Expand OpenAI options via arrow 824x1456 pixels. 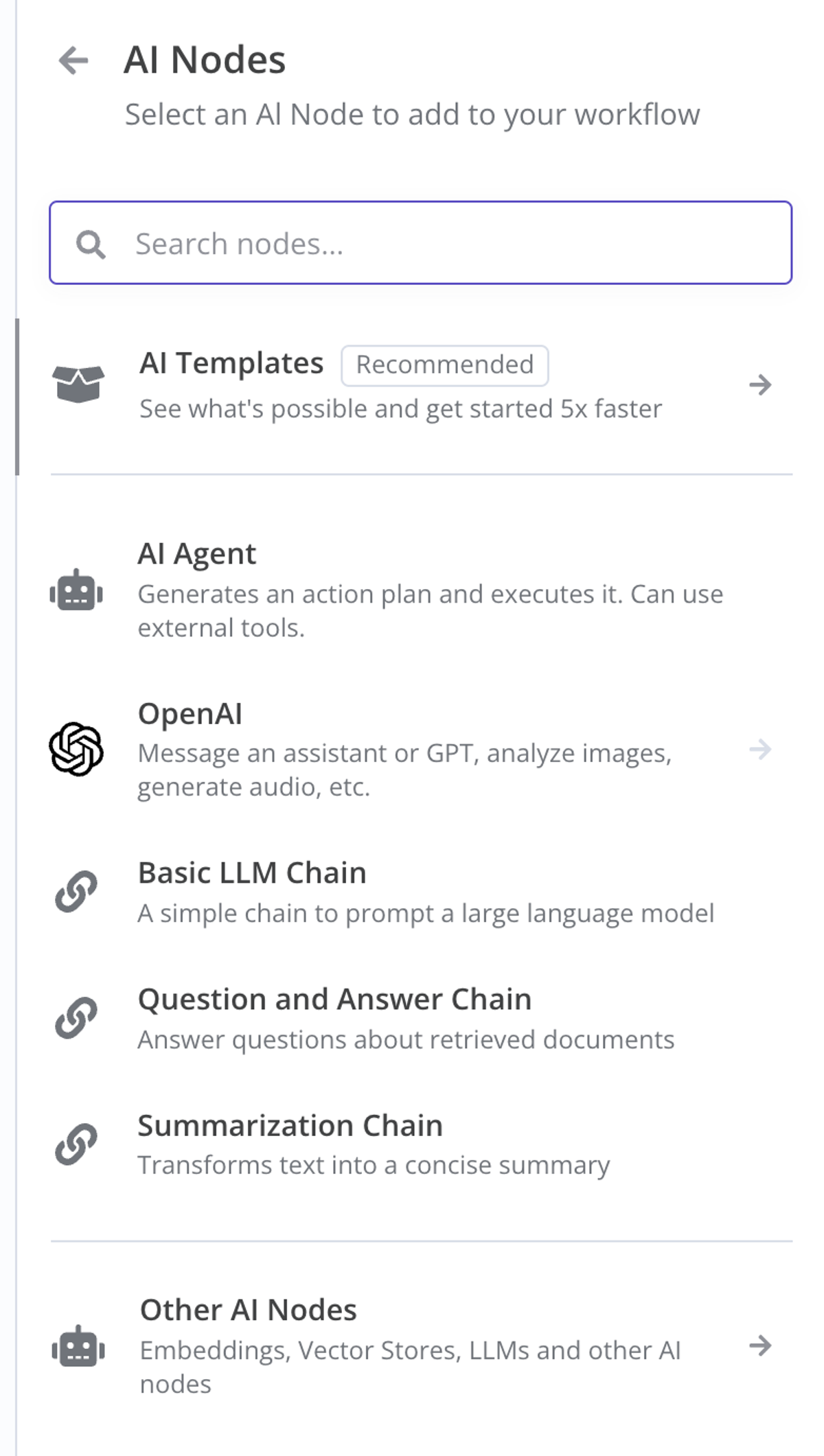tap(760, 749)
